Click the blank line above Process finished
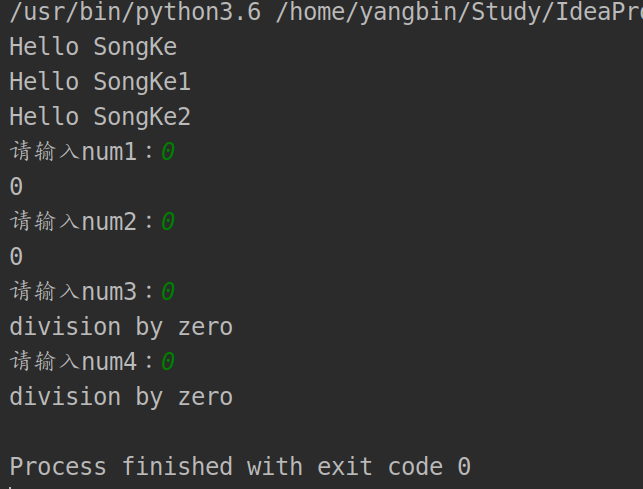 click(322, 432)
